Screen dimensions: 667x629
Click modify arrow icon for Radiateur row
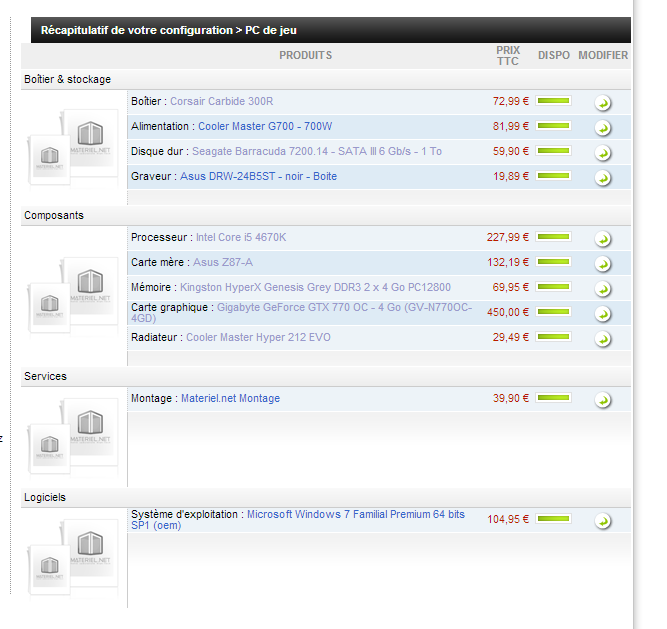(x=603, y=339)
